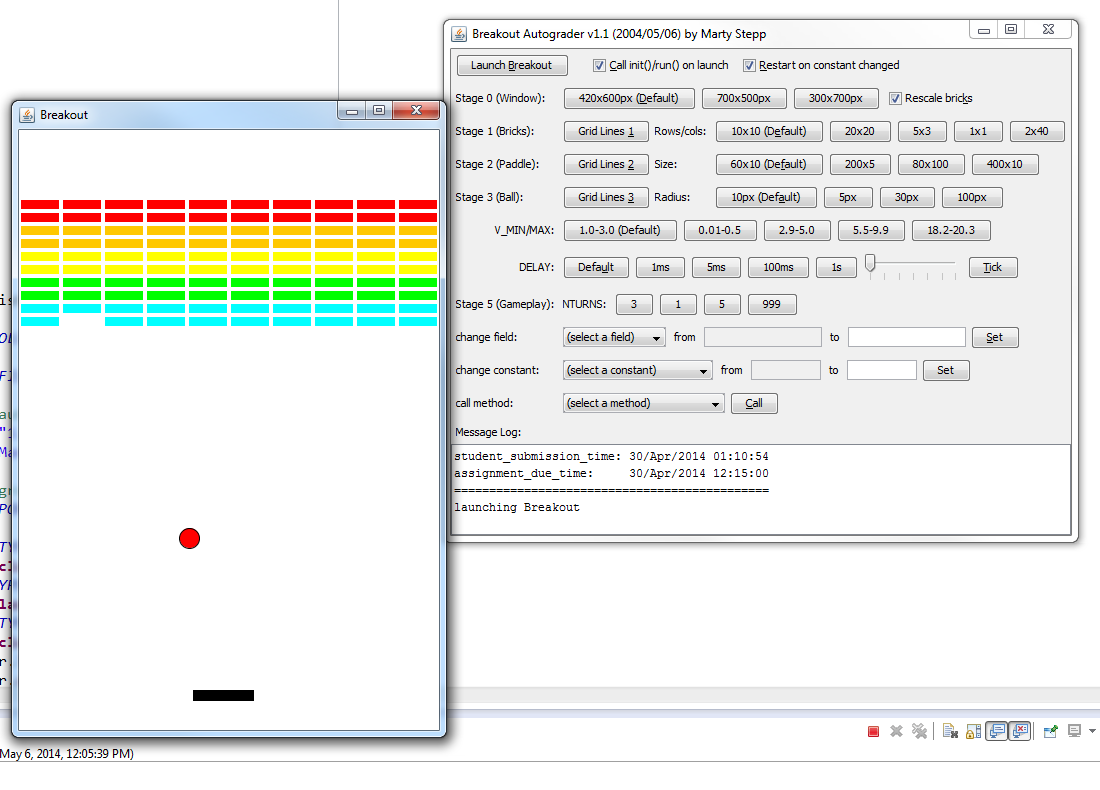Click the DELAY slider handle
The width and height of the screenshot is (1100, 790).
click(x=870, y=263)
